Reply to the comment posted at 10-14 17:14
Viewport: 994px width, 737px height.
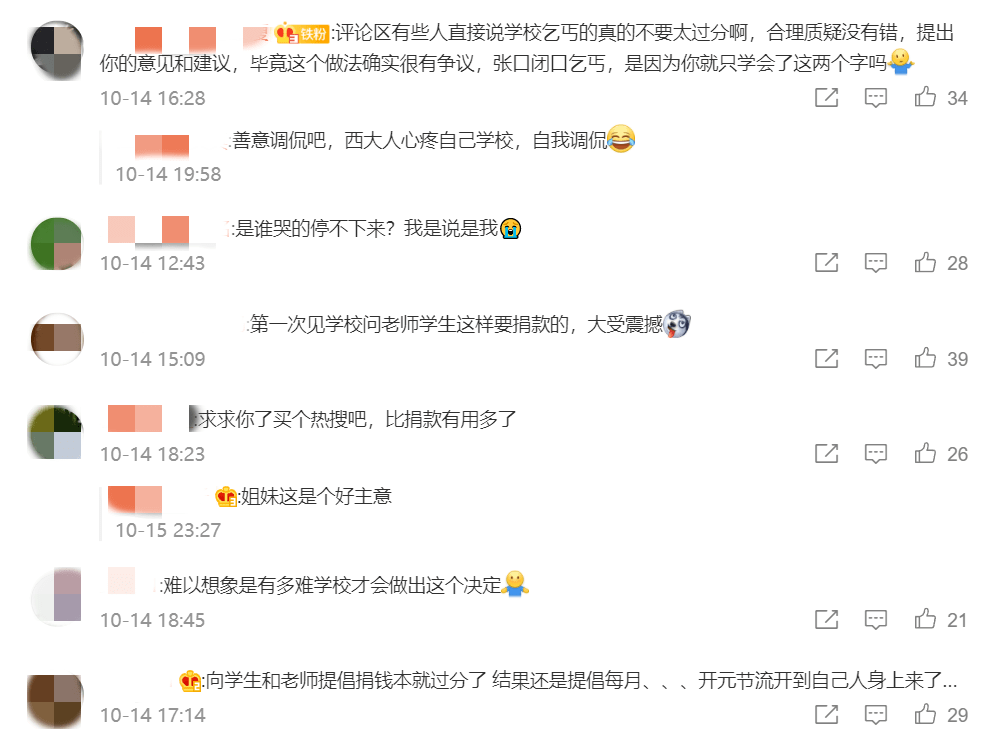point(875,715)
